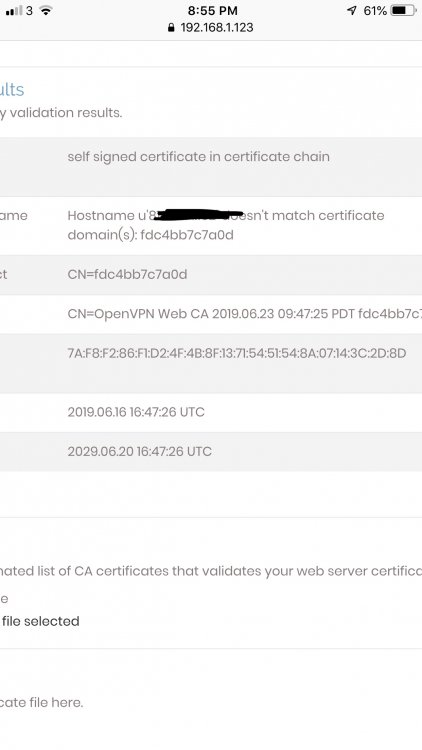Tap the Wi-Fi status icon

coord(46,11)
